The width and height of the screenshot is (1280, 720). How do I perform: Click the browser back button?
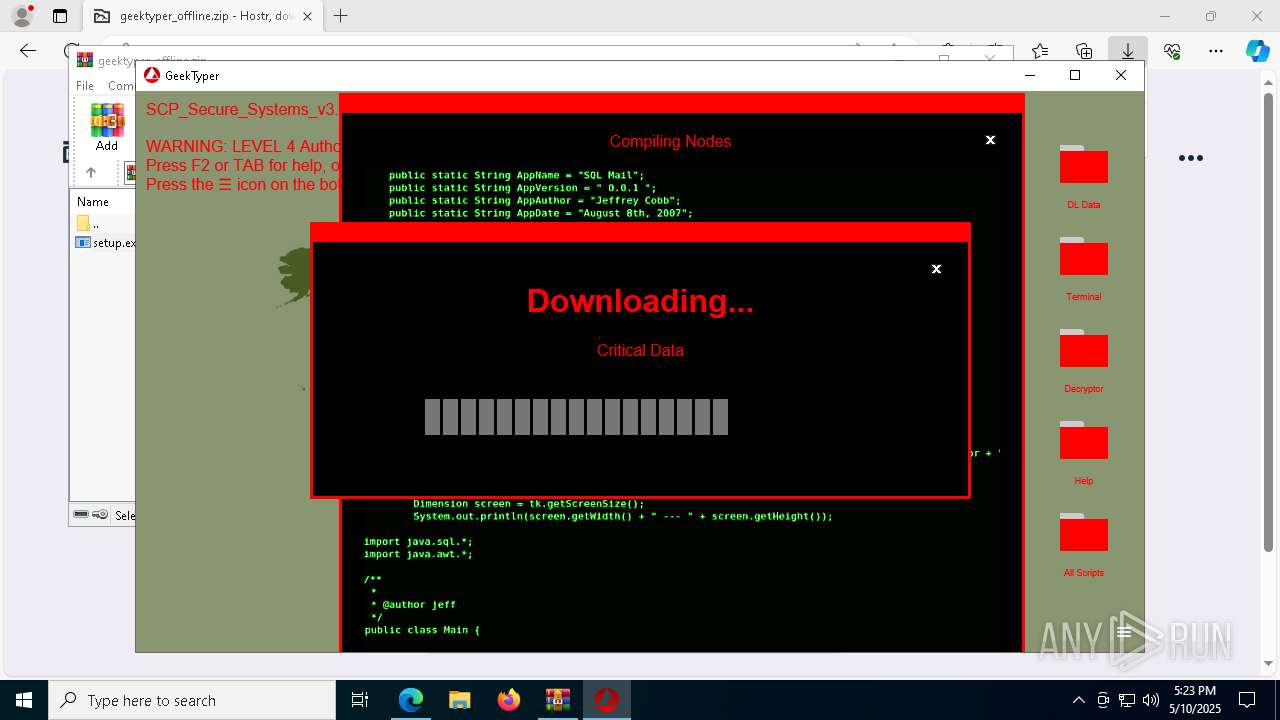pyautogui.click(x=28, y=51)
